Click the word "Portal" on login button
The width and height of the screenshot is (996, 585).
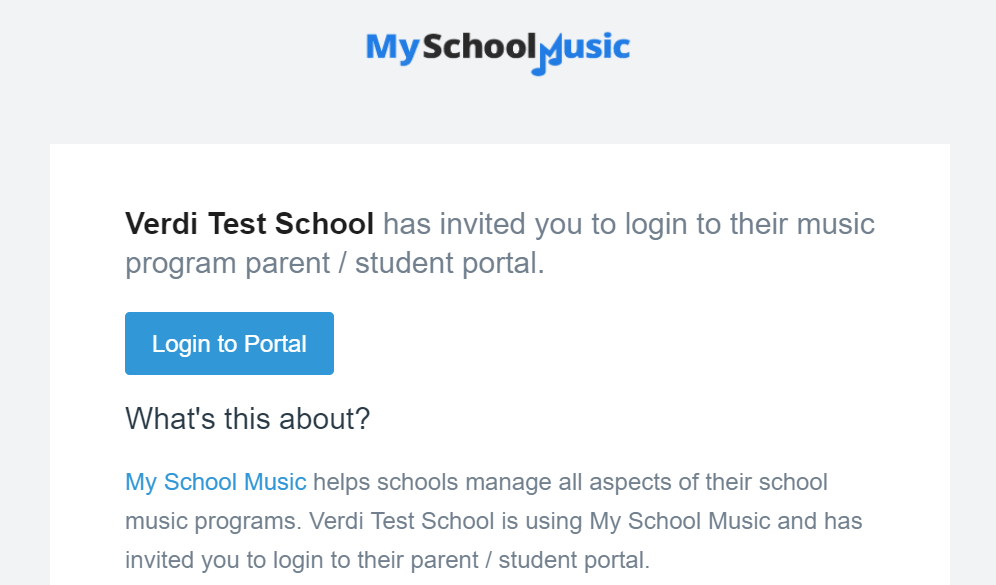pyautogui.click(x=276, y=344)
